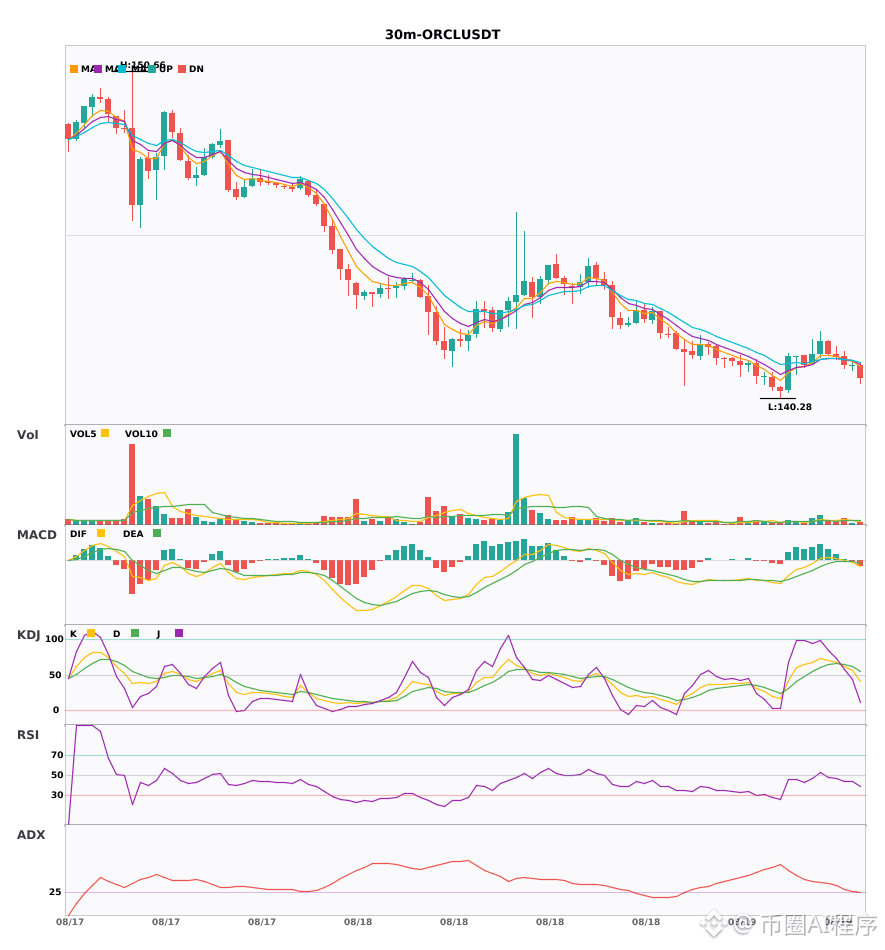Click the VOL5 legend text

pos(83,434)
